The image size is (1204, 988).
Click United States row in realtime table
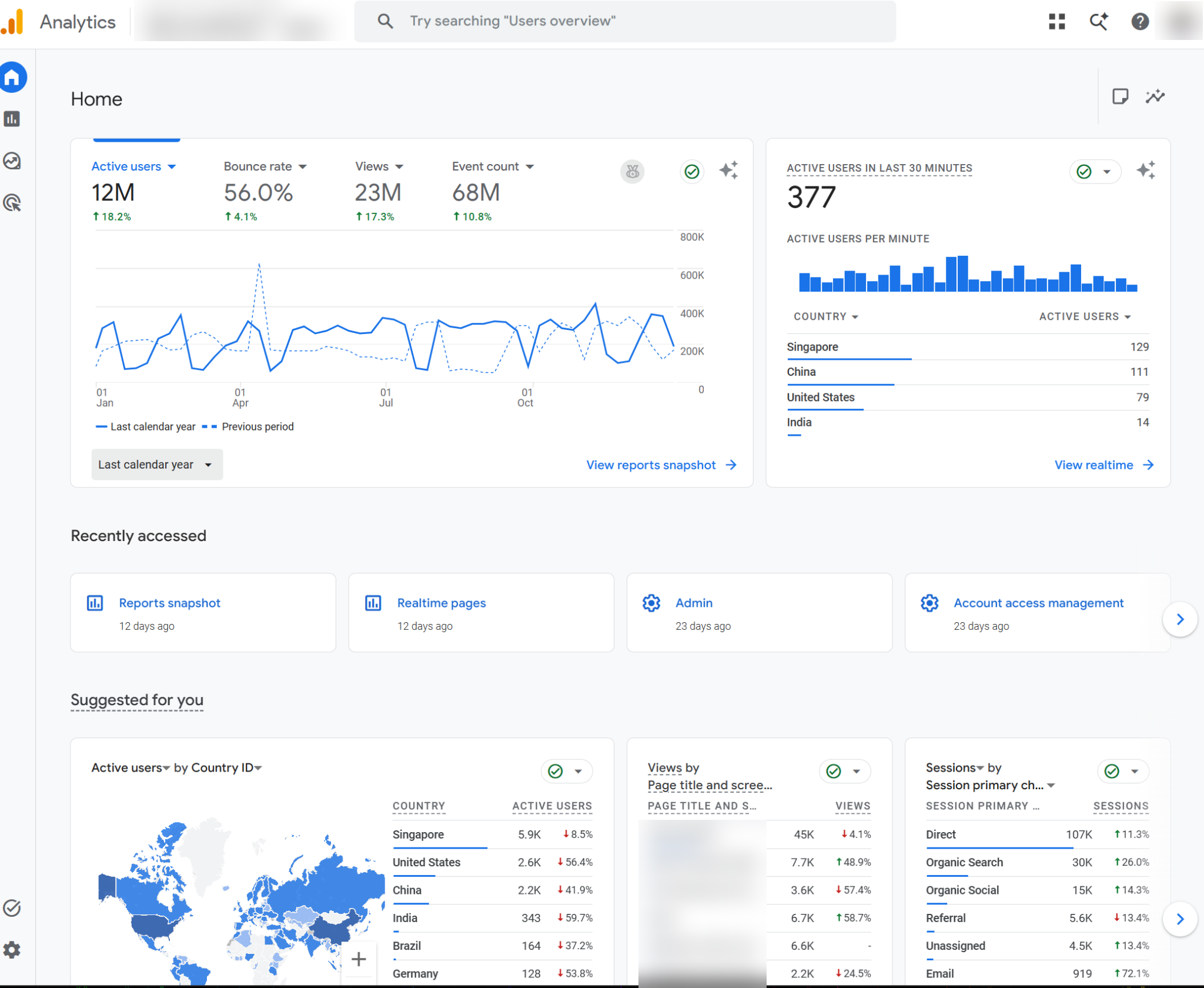point(968,398)
